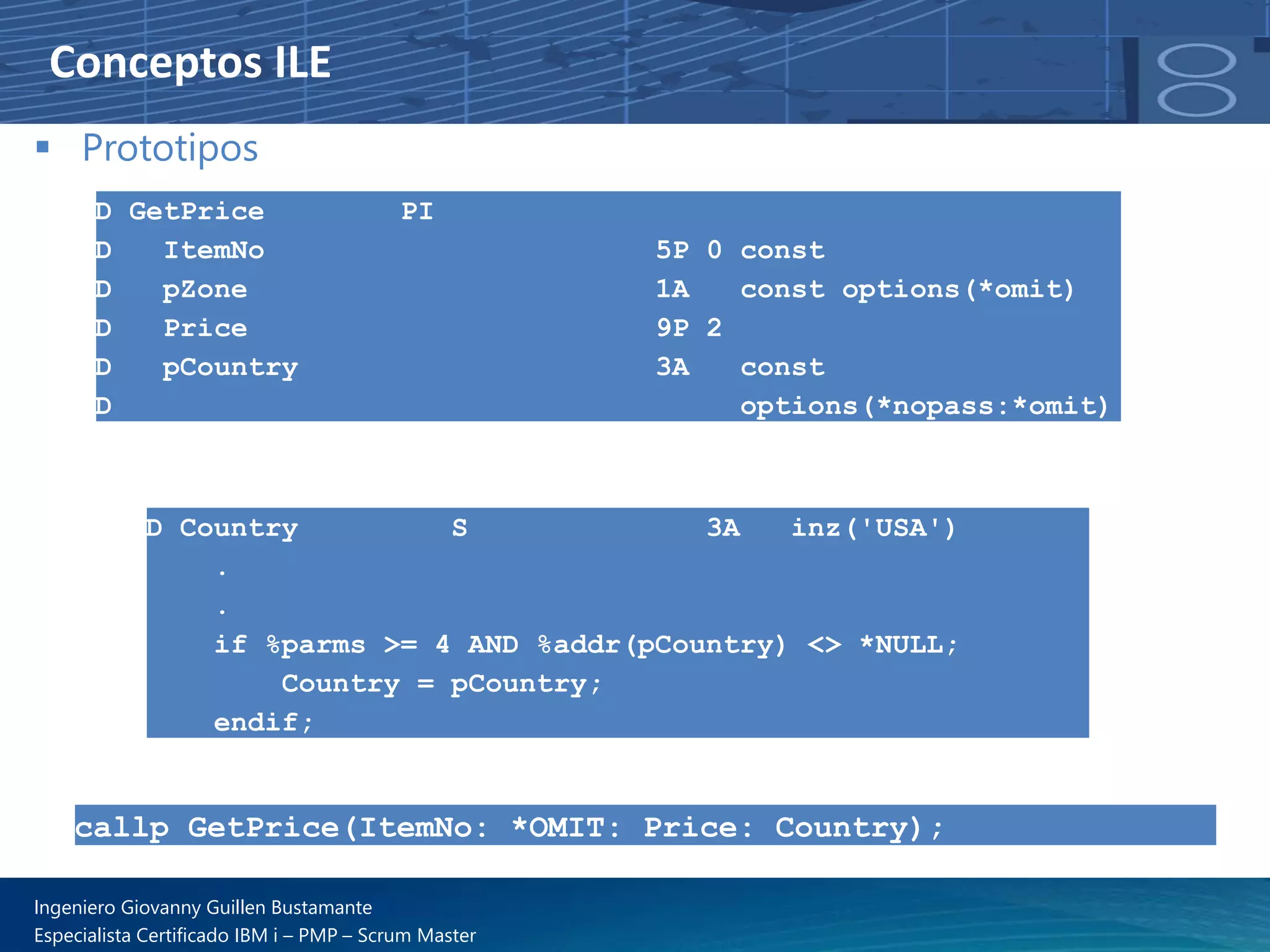Select the 'pZone' parameter name

(205, 289)
